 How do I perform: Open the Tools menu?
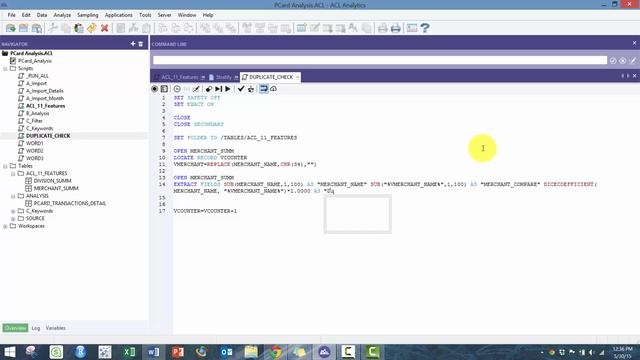click(145, 15)
